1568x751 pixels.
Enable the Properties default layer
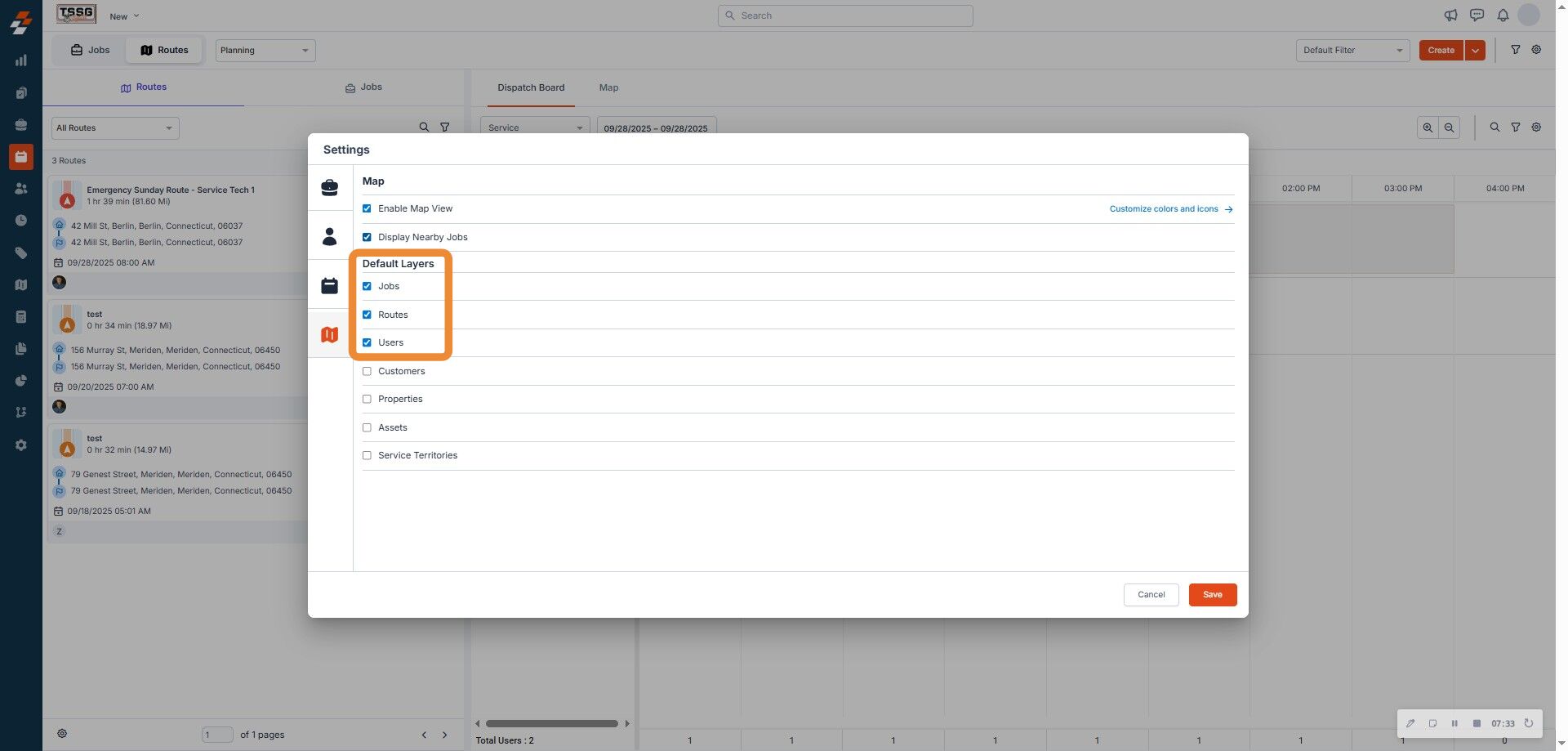(x=367, y=399)
